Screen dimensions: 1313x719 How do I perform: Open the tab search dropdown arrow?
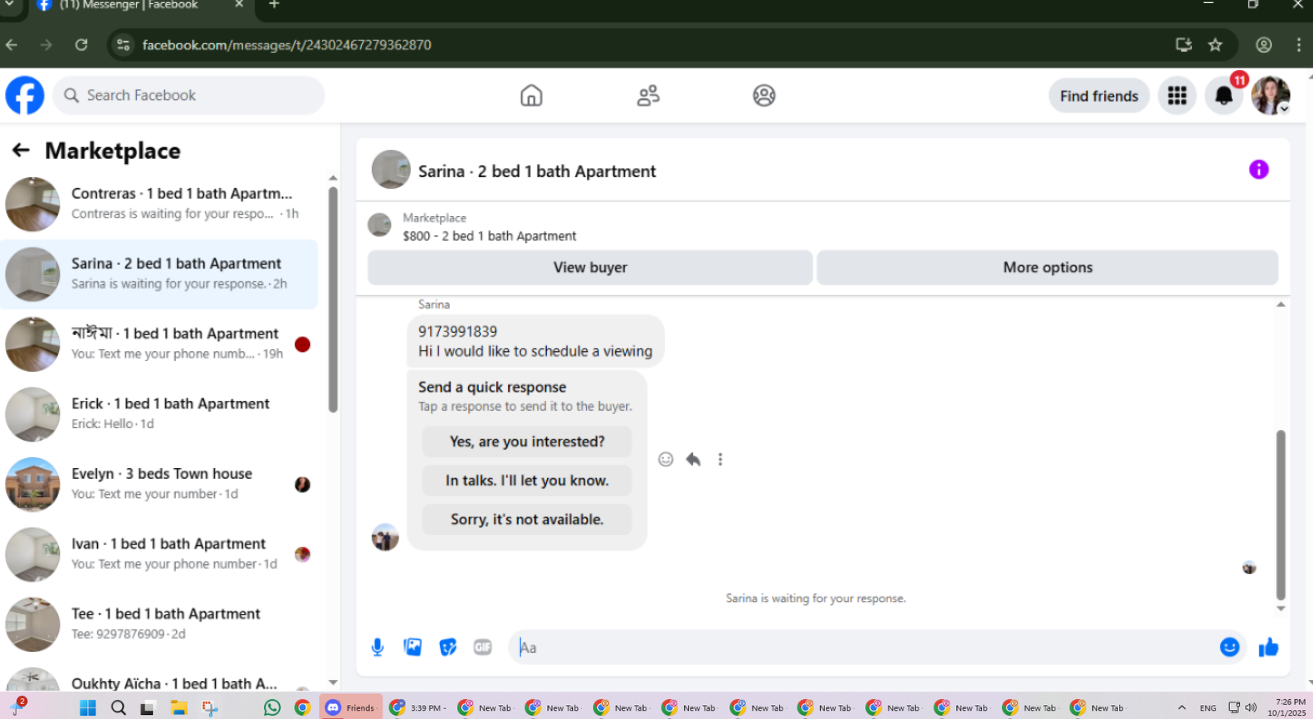[9, 5]
